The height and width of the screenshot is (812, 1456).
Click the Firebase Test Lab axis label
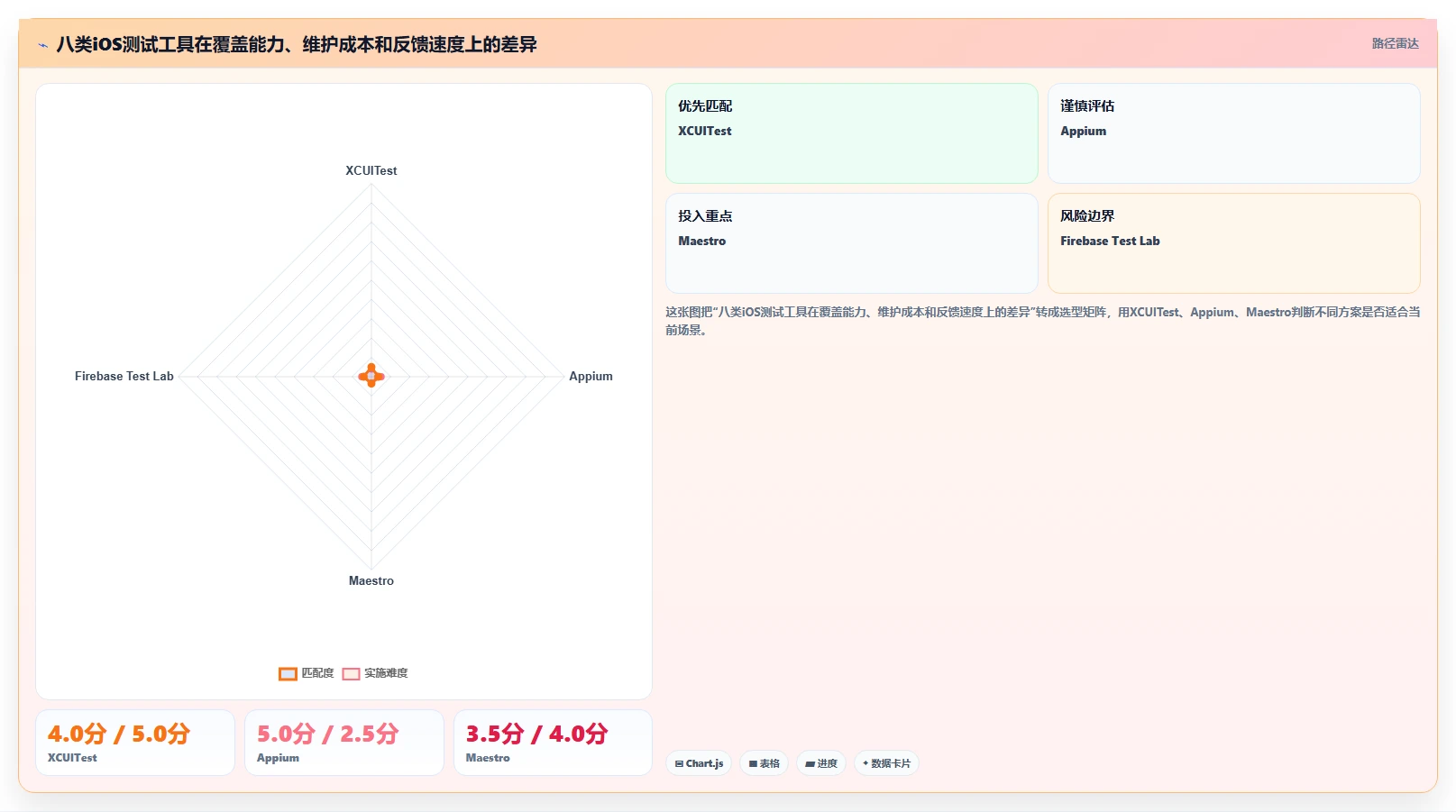(124, 376)
